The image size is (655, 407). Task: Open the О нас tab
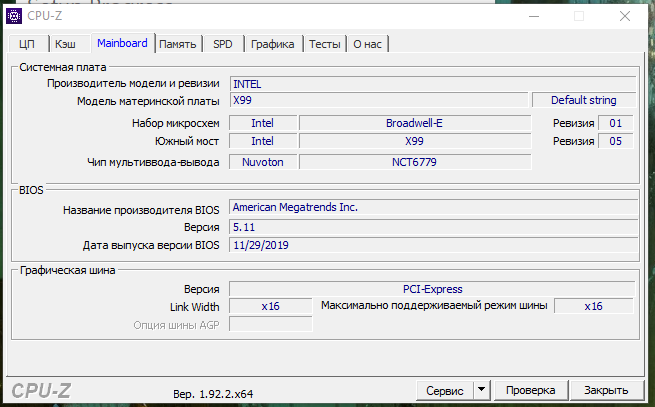click(x=368, y=44)
